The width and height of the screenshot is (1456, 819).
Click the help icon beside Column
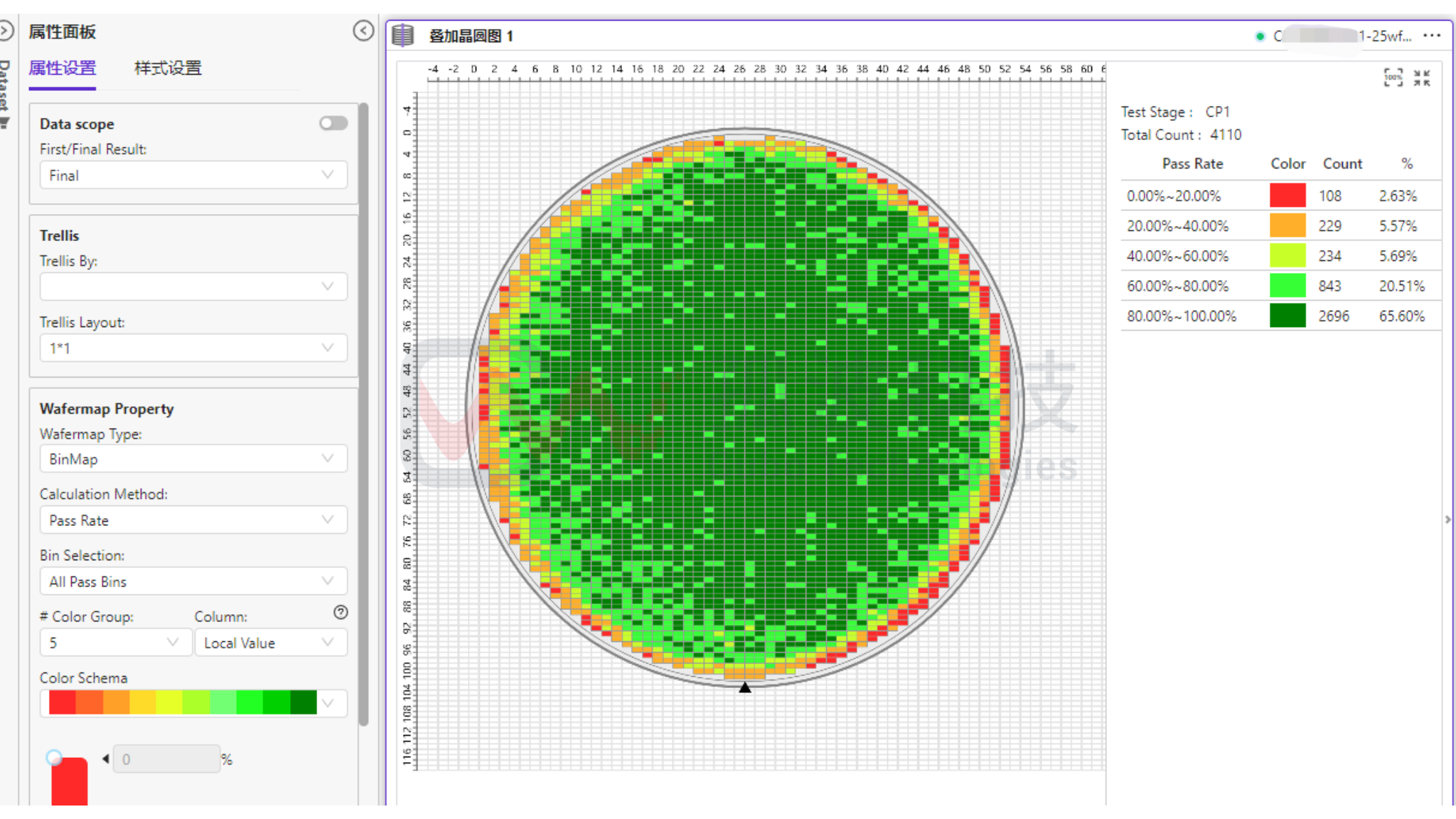[x=341, y=612]
